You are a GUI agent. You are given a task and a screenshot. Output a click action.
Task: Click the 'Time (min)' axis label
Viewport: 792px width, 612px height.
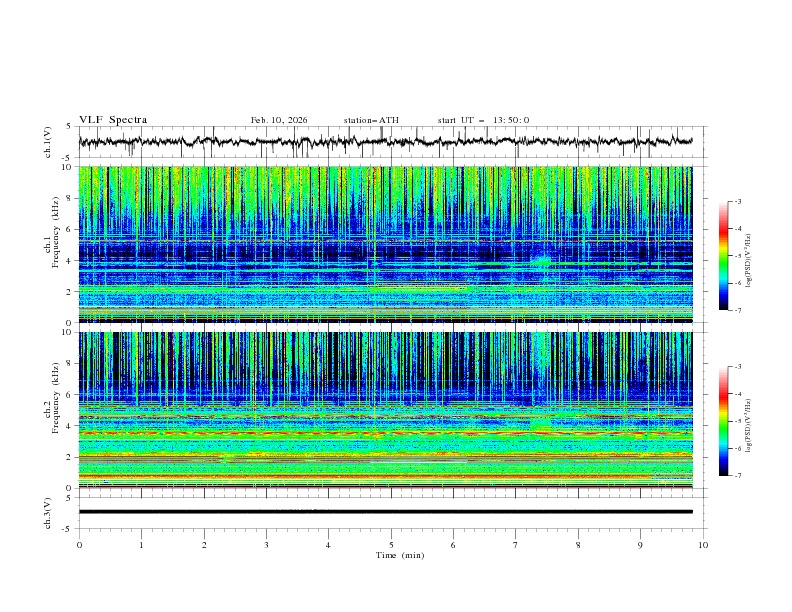pos(400,555)
